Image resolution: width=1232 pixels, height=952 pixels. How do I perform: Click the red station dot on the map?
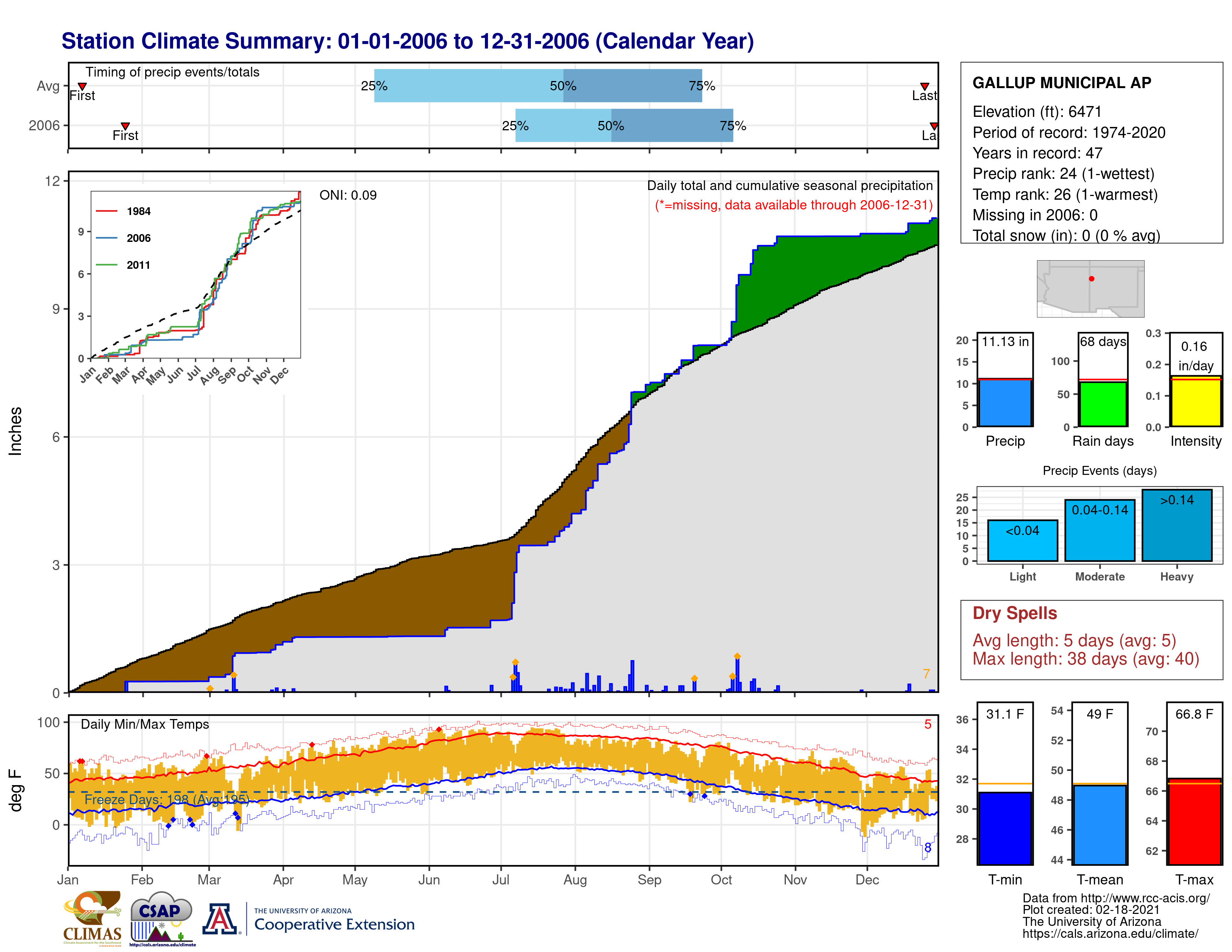[1092, 279]
